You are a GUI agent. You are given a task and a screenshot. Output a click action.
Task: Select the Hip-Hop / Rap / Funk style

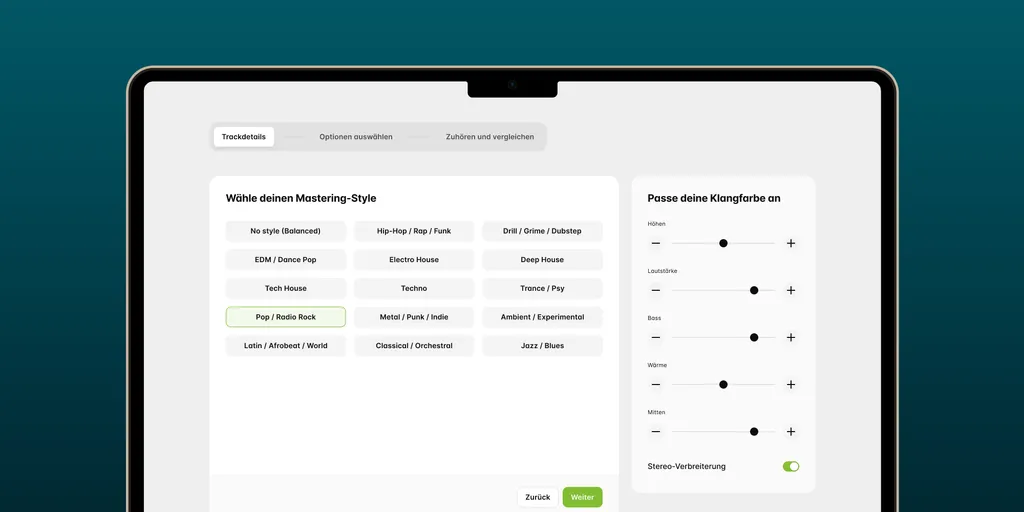click(414, 231)
